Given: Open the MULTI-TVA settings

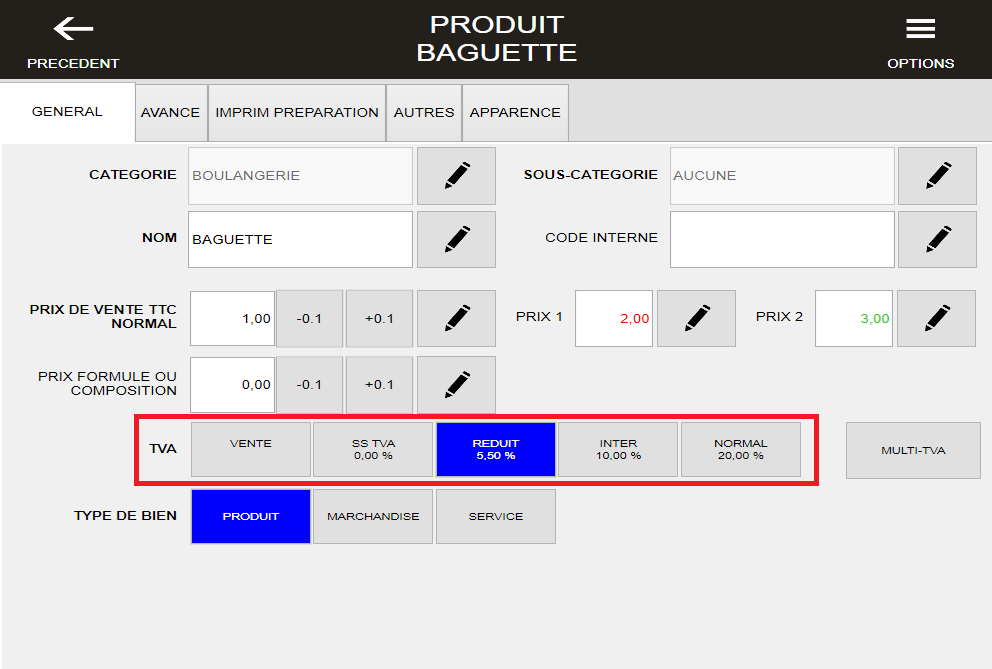Looking at the screenshot, I should pyautogui.click(x=913, y=451).
